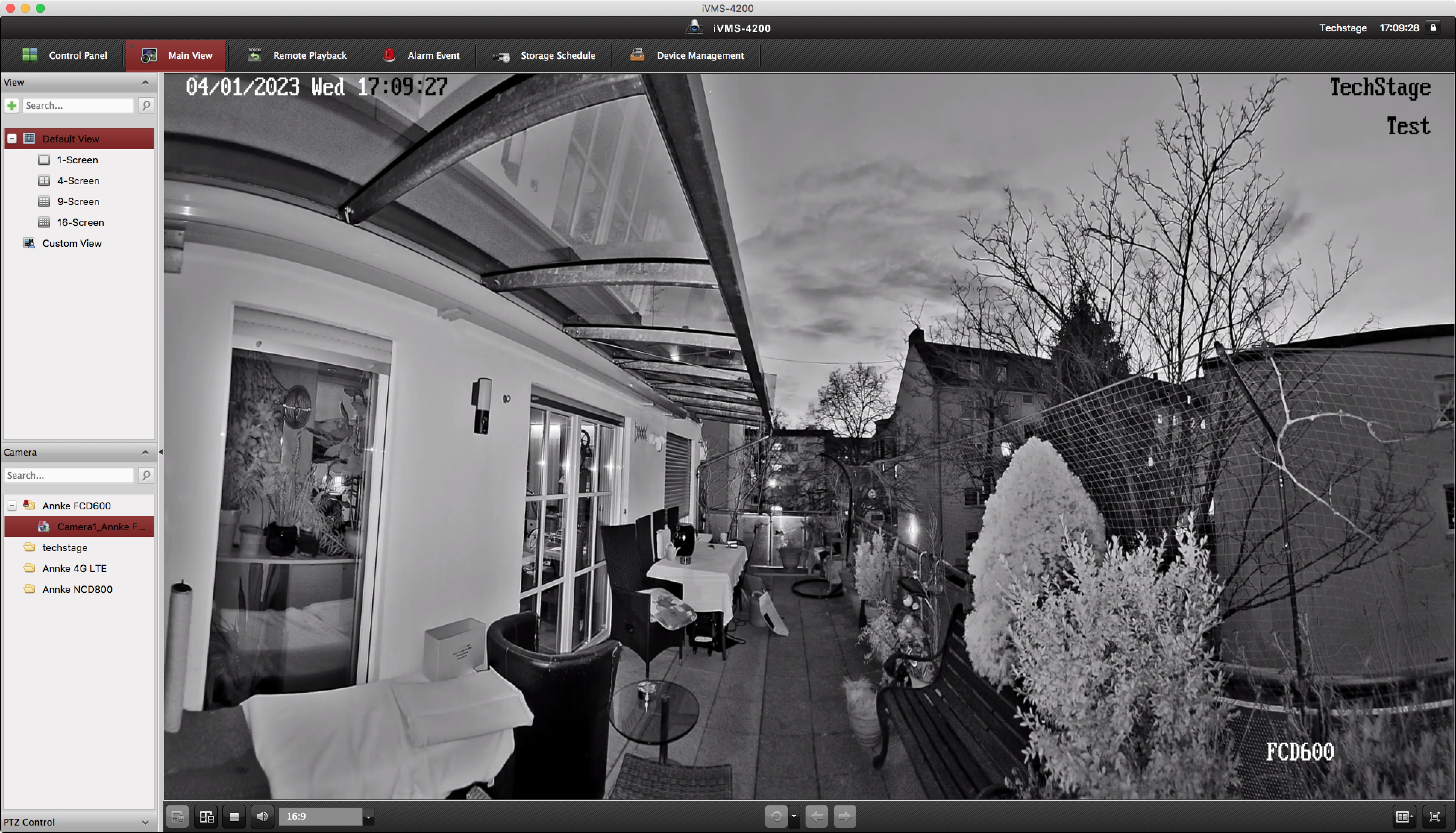
Task: Click the search magnifier in the Camera panel
Action: click(146, 475)
